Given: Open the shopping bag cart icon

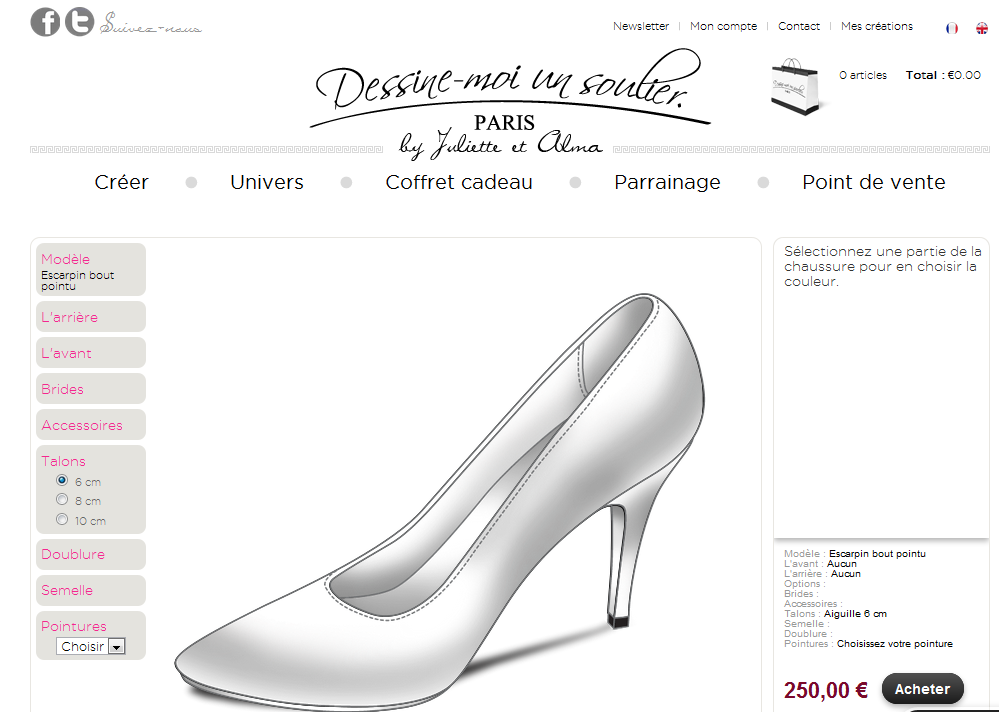Looking at the screenshot, I should point(795,86).
